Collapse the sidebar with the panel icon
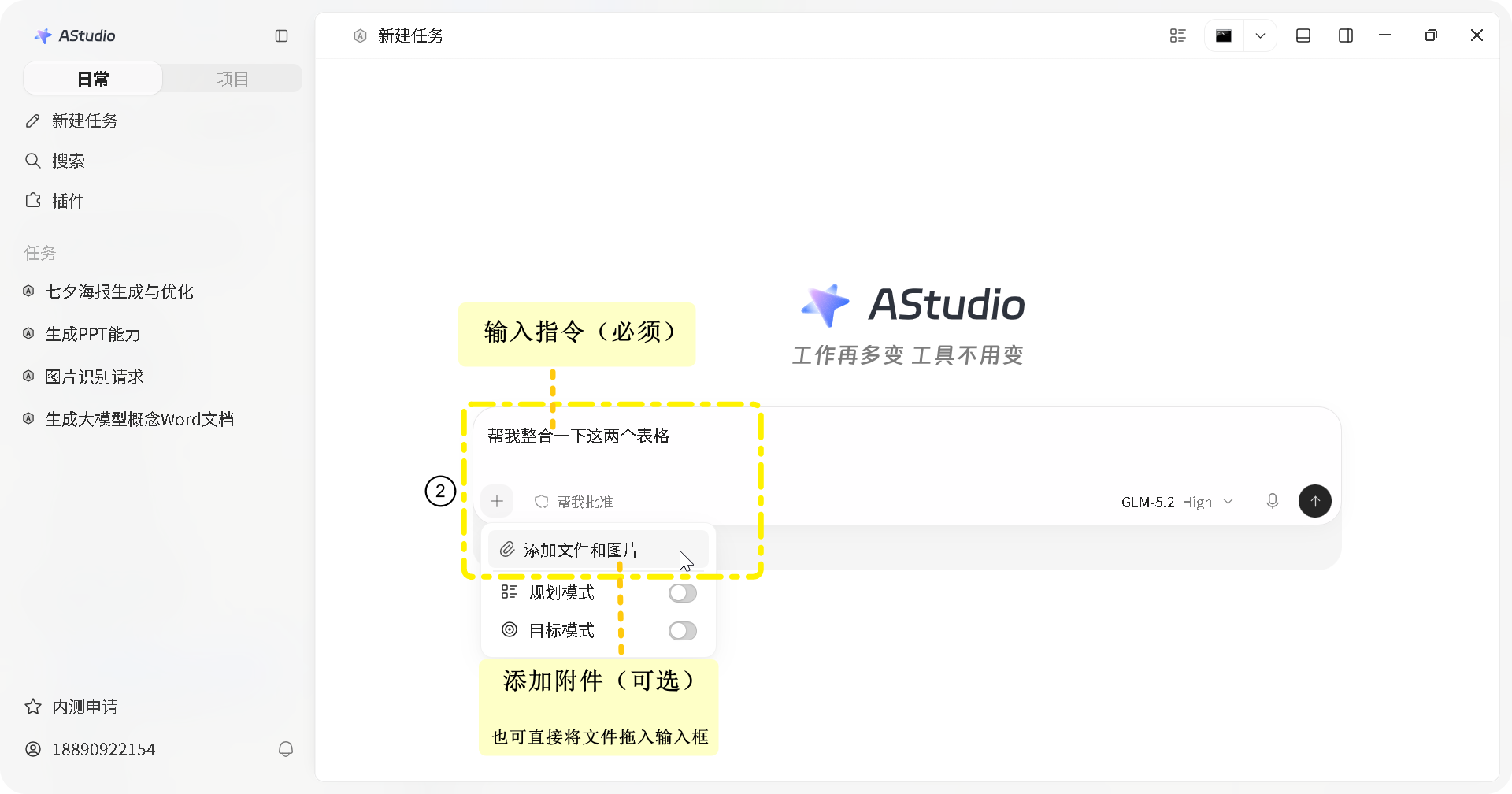1512x794 pixels. [281, 35]
